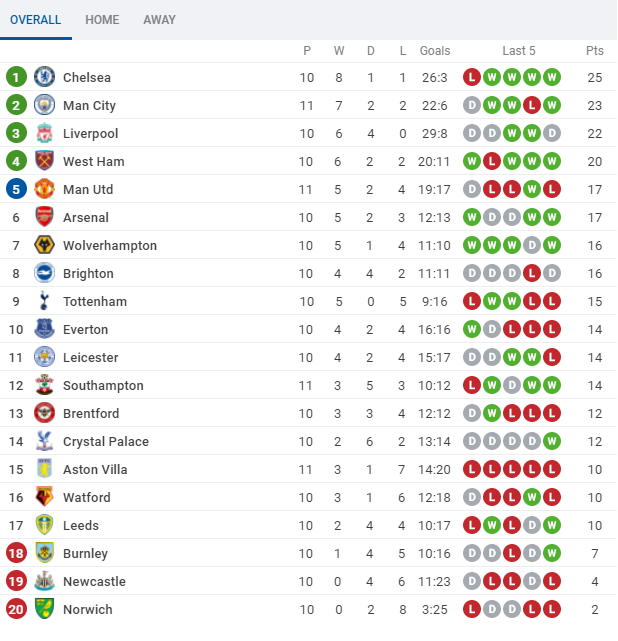
Task: Click Crystal Palace's latest win badge
Action: pyautogui.click(x=552, y=441)
